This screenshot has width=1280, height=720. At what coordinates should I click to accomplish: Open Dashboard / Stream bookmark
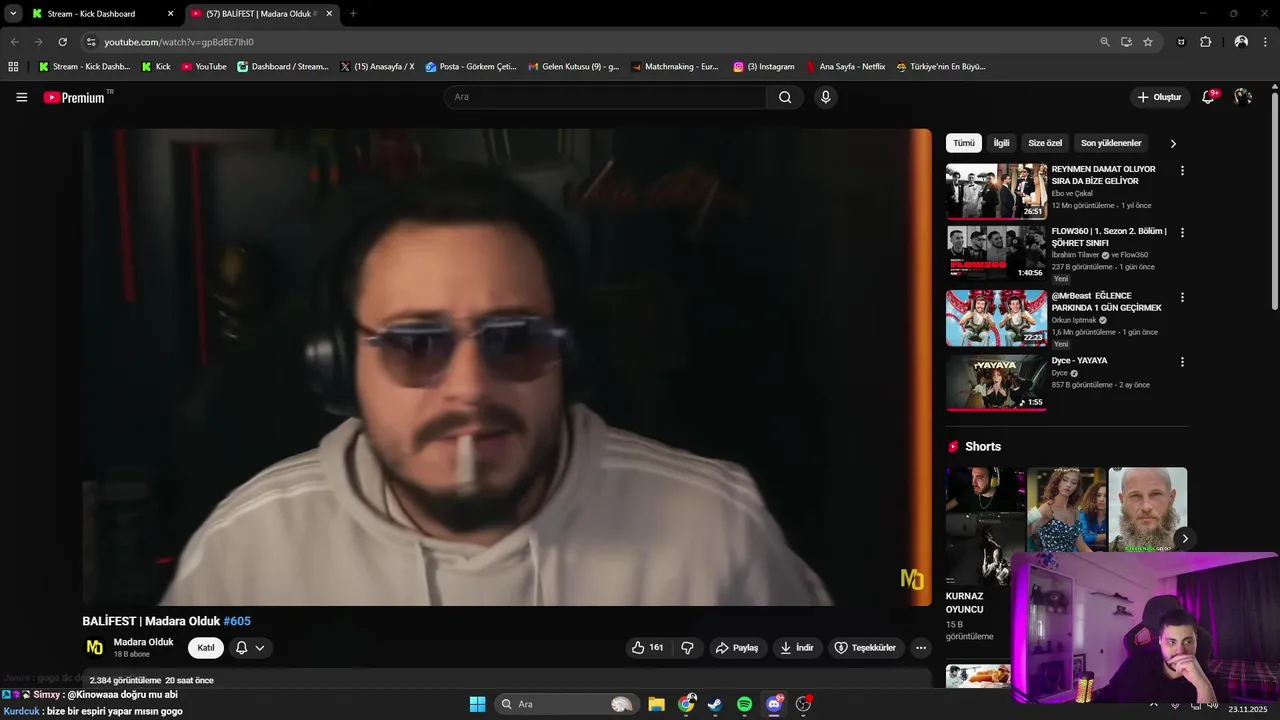[x=283, y=67]
